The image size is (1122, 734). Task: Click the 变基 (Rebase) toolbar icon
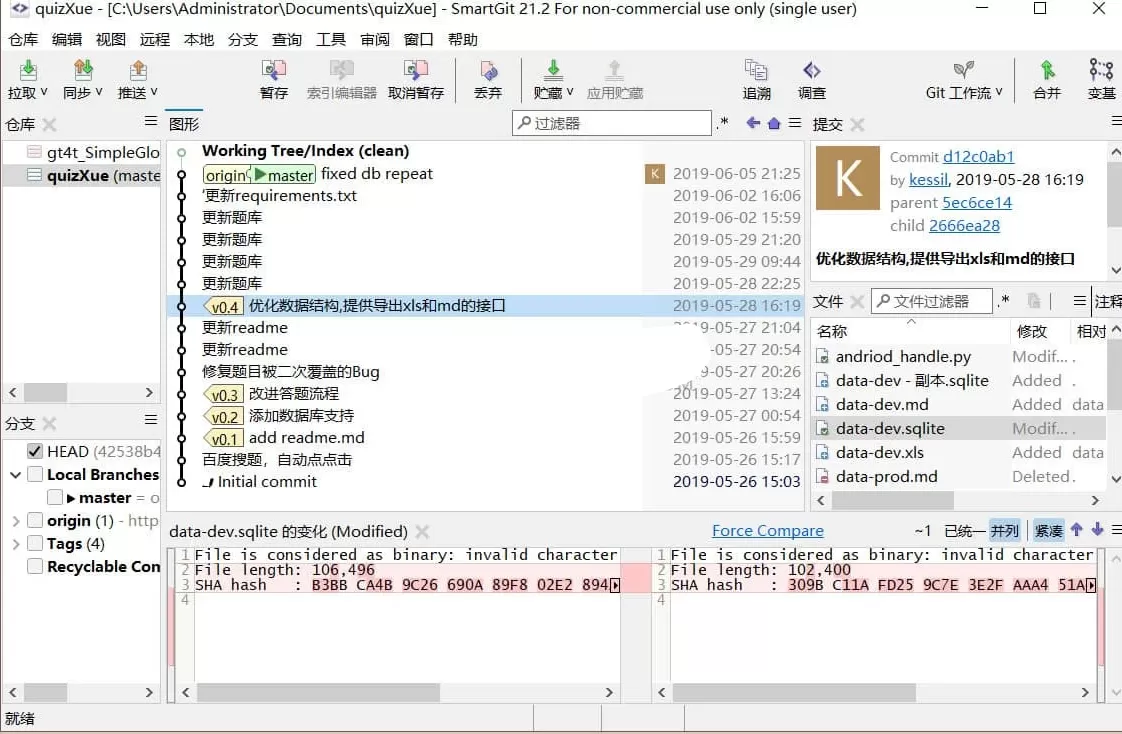pyautogui.click(x=1100, y=80)
